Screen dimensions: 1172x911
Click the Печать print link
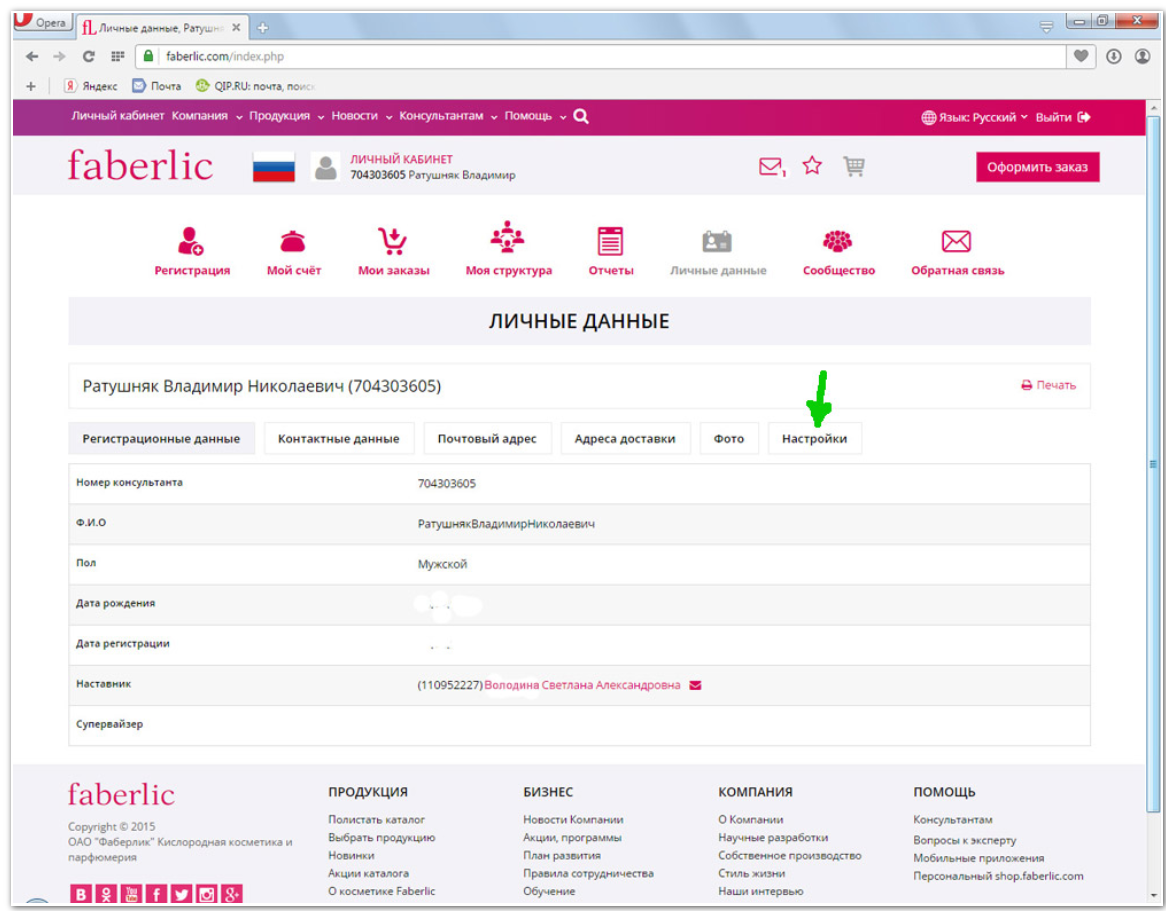(x=1049, y=386)
